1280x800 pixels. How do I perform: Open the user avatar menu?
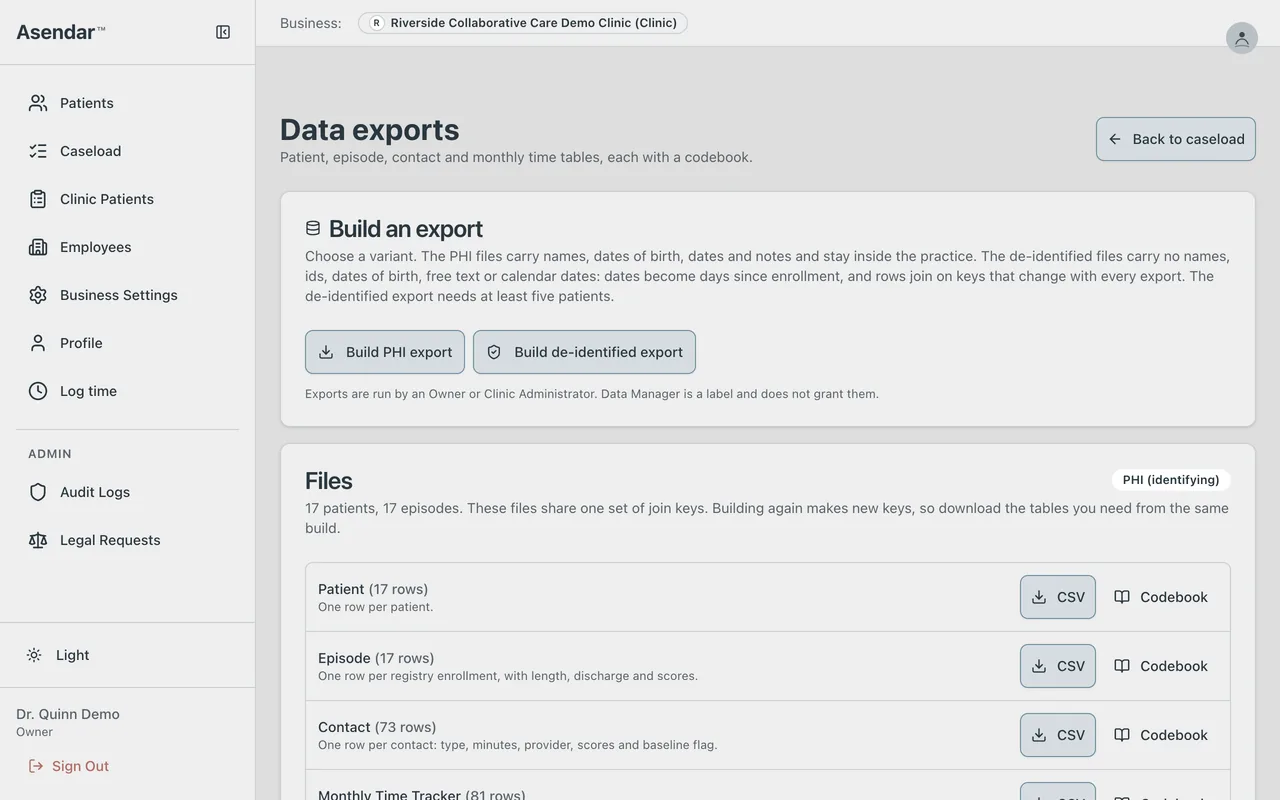1241,38
